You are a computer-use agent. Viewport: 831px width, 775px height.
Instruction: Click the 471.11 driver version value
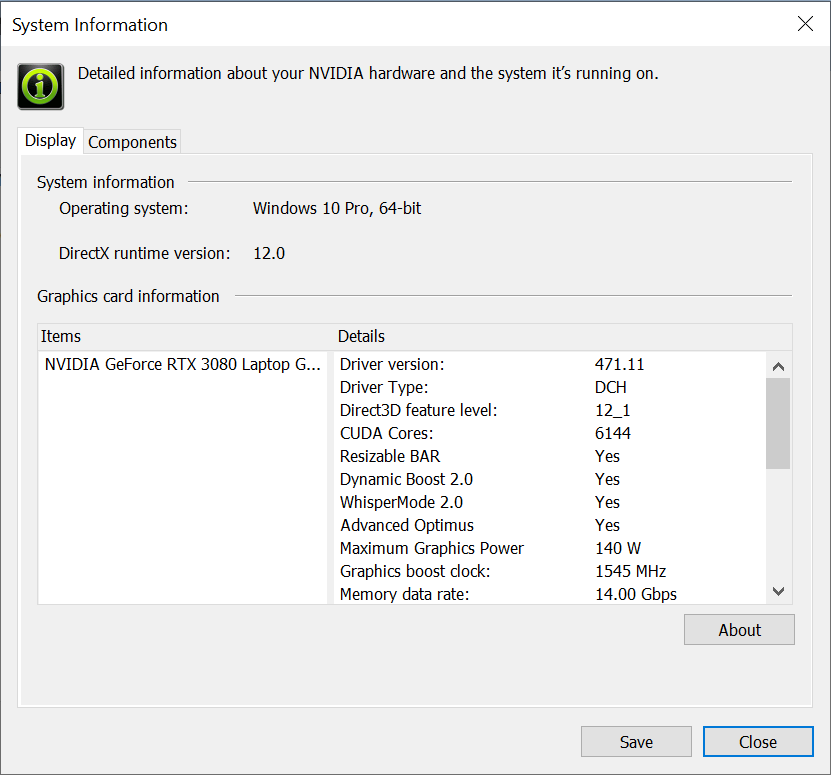[619, 364]
